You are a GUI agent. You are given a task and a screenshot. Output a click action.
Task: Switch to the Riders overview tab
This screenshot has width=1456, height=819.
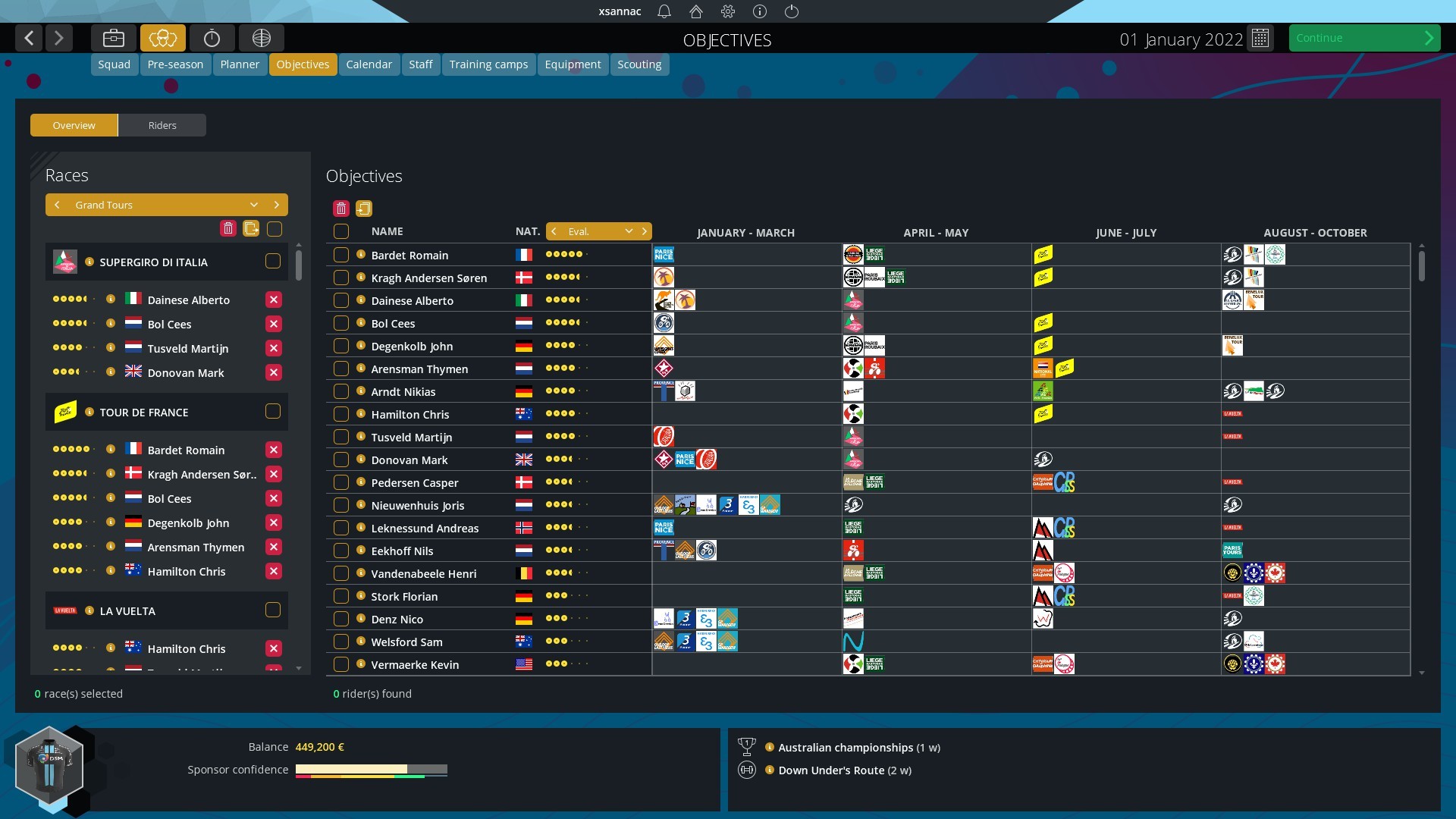[162, 124]
